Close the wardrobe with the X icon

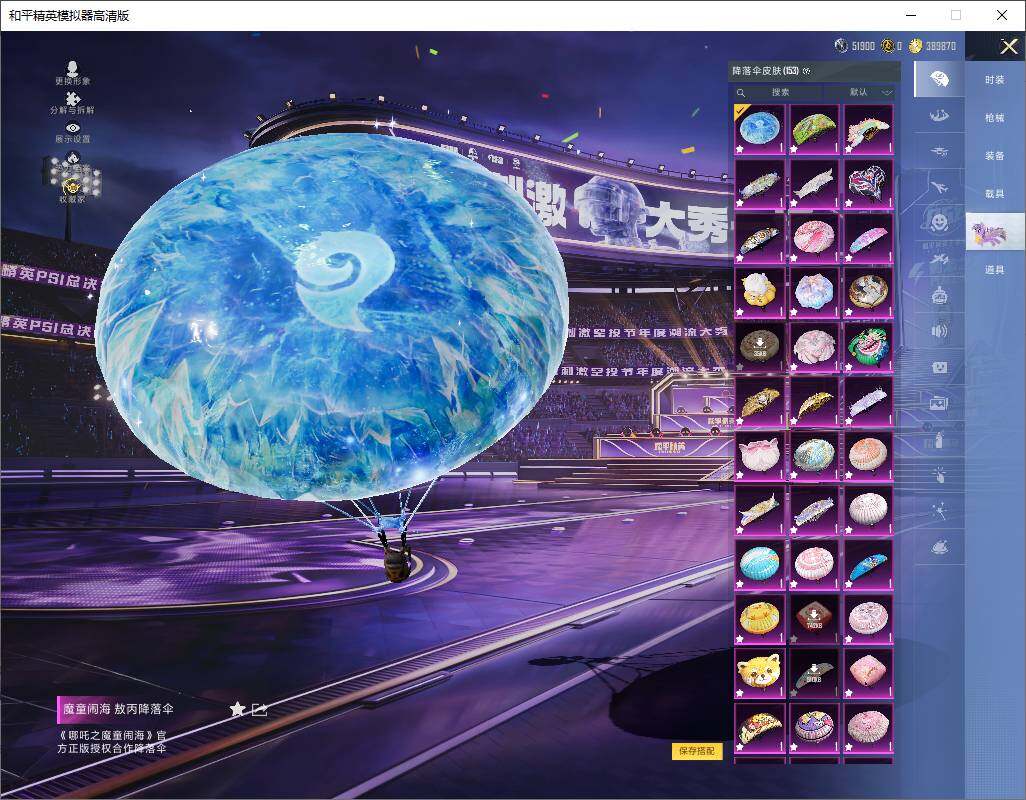1008,46
